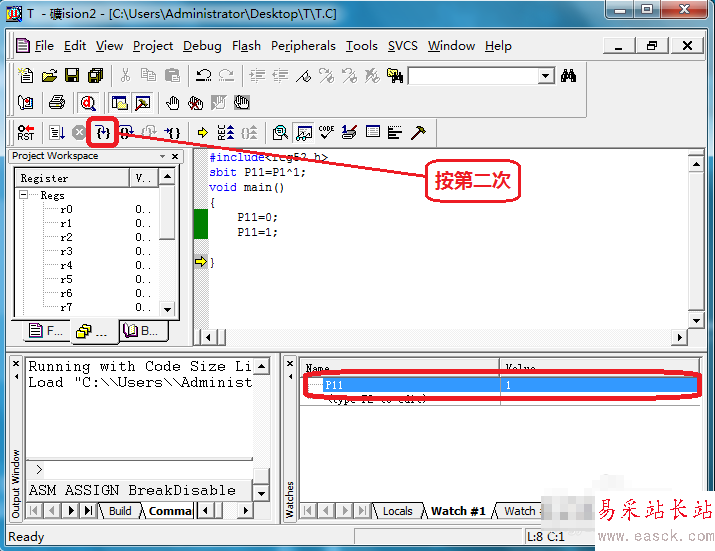Click the Save All files icon

[96, 75]
